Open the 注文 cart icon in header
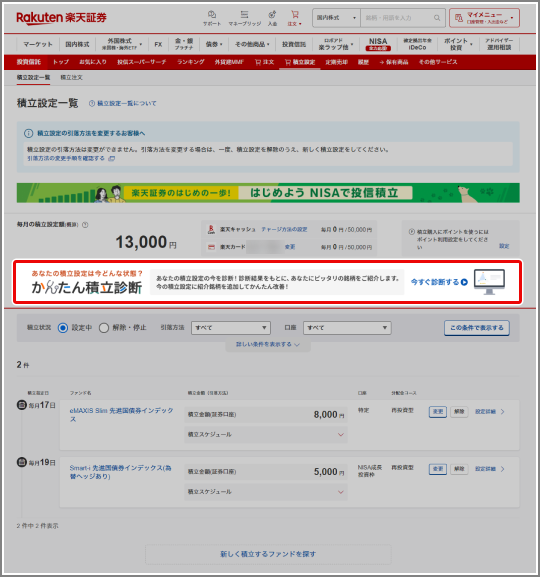Viewport: 540px width, 577px height. [x=294, y=18]
